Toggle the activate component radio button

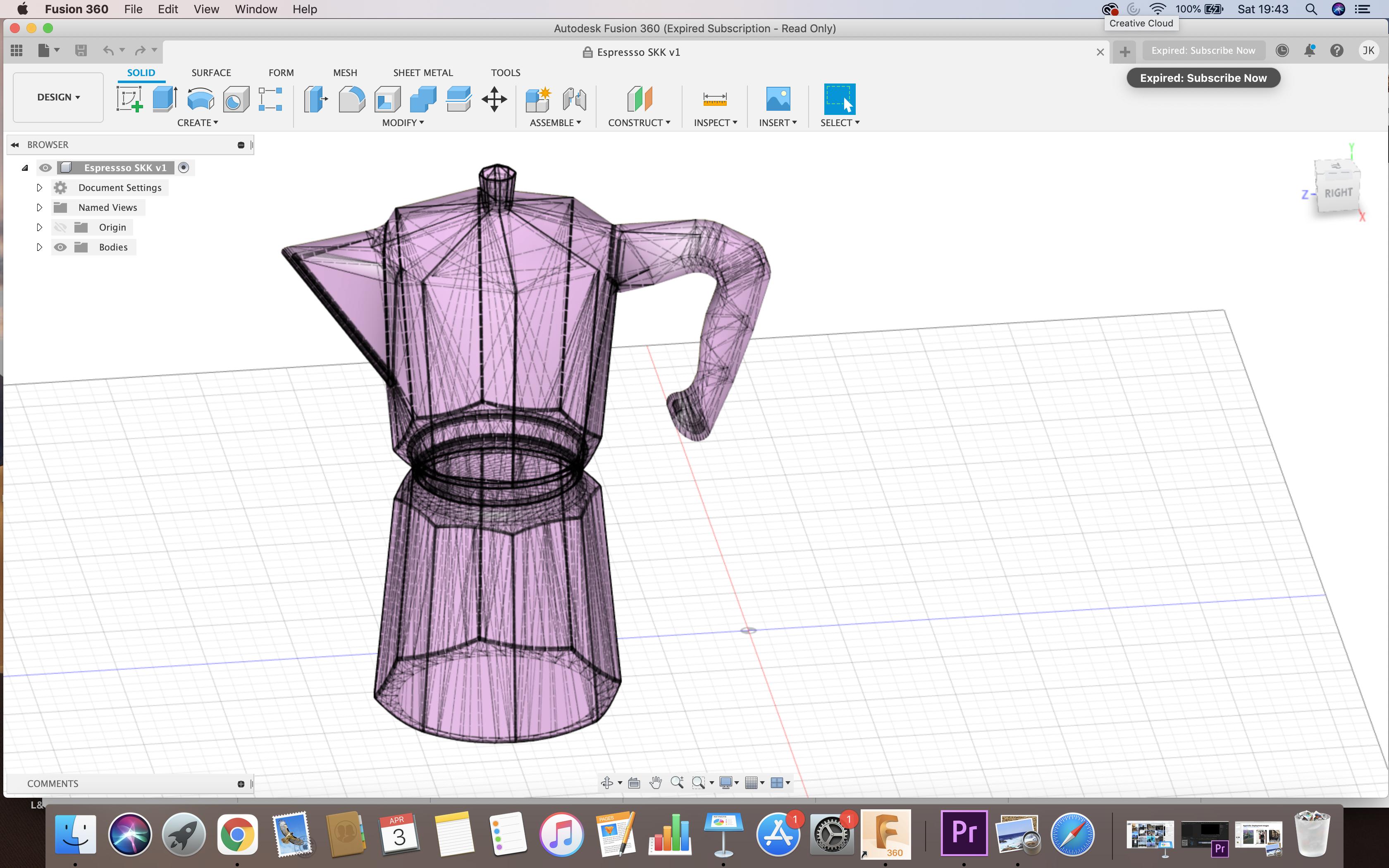point(184,168)
